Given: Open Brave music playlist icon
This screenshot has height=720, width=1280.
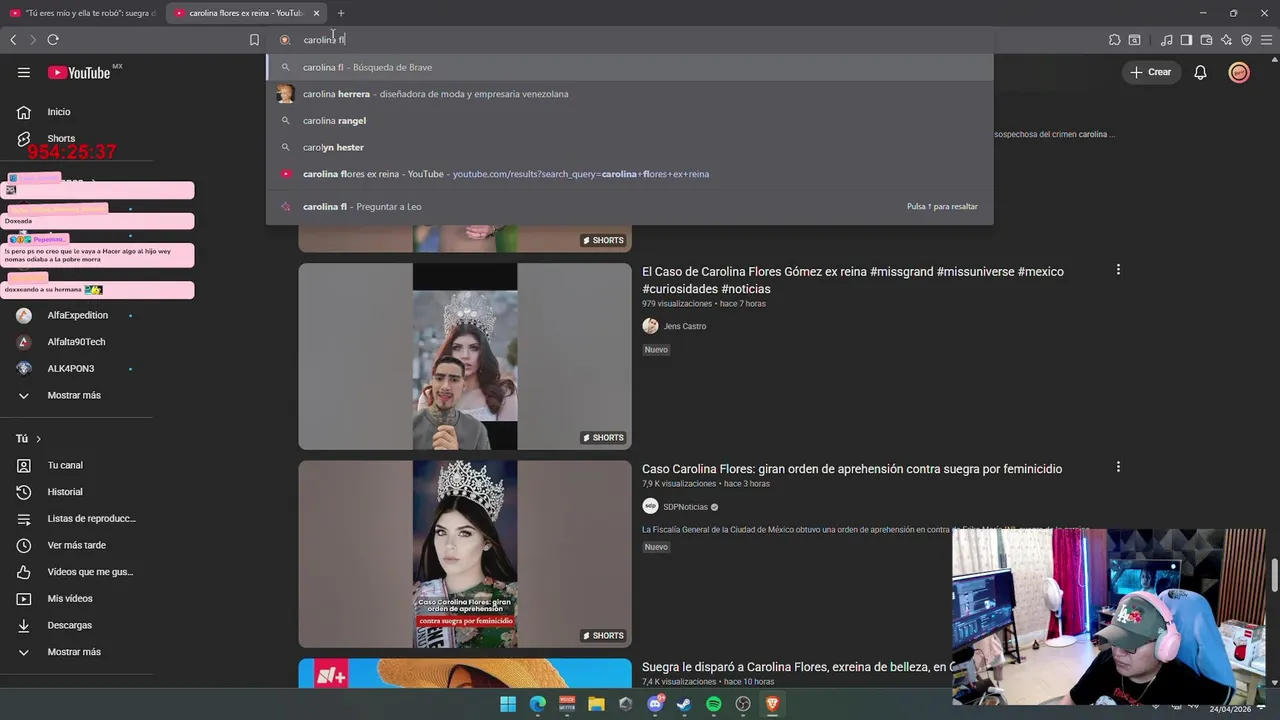Looking at the screenshot, I should [1166, 40].
